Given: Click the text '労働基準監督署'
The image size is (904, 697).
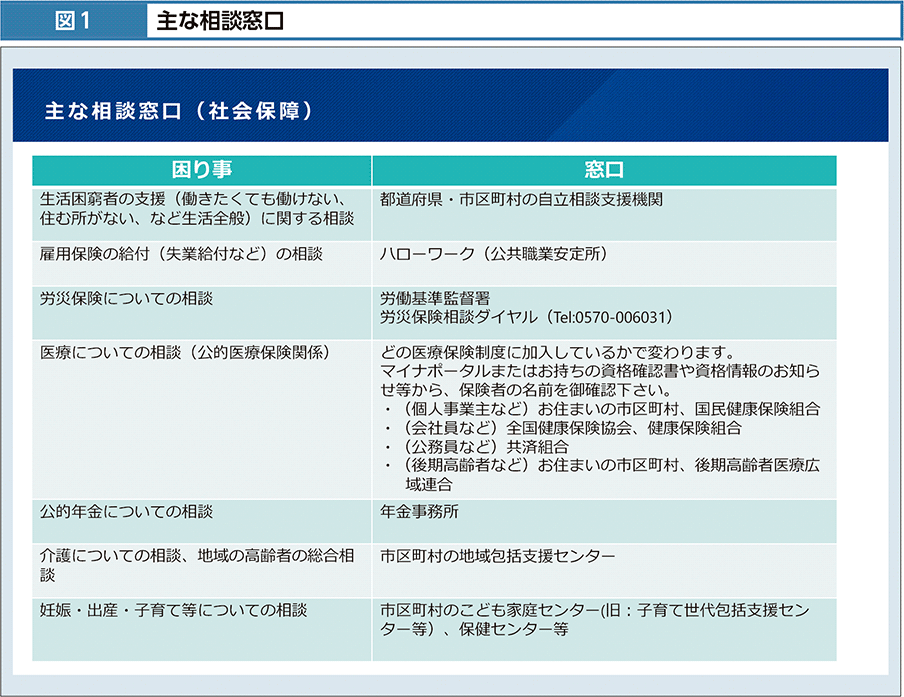Looking at the screenshot, I should pyautogui.click(x=435, y=298).
